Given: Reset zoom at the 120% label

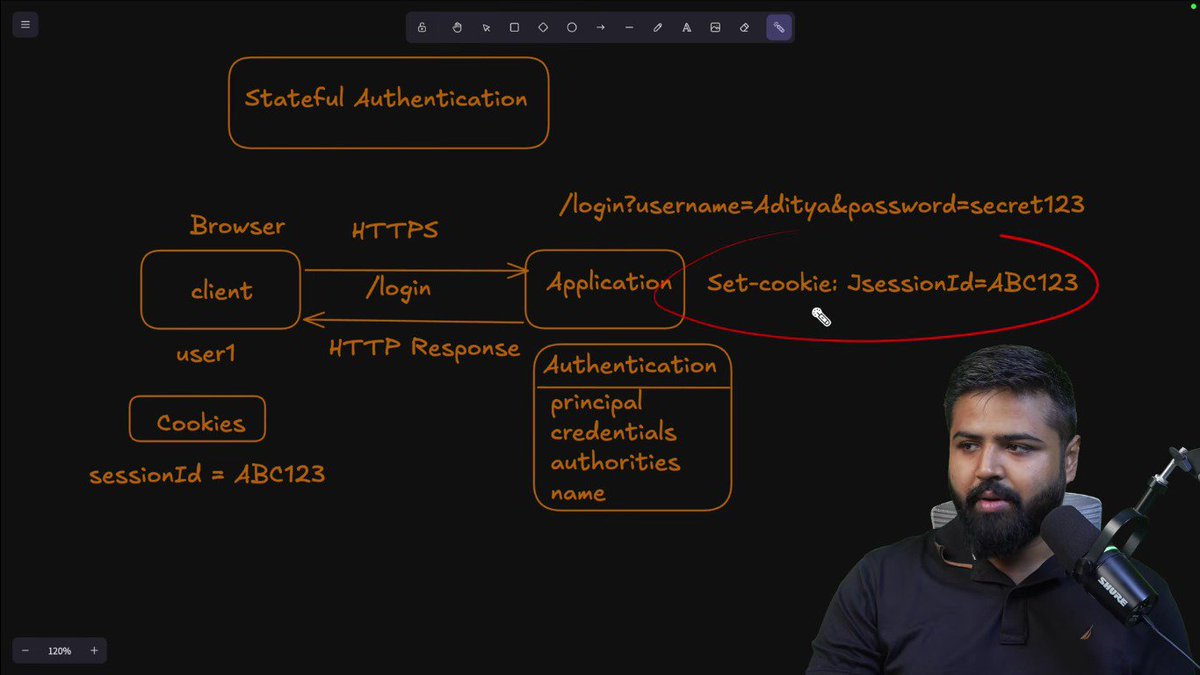Looking at the screenshot, I should tap(59, 651).
